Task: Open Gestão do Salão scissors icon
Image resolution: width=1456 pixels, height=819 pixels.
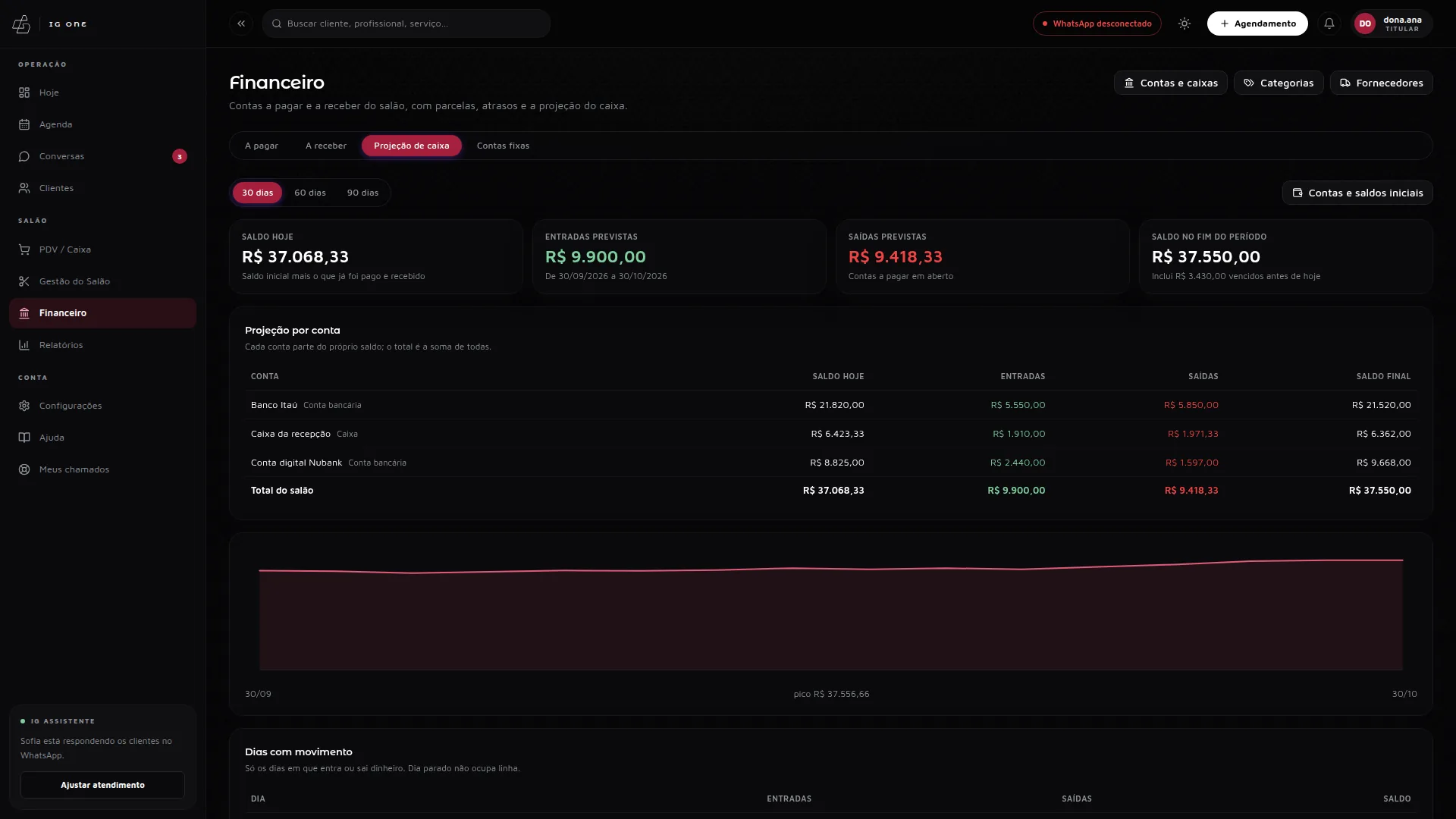Action: pyautogui.click(x=24, y=281)
